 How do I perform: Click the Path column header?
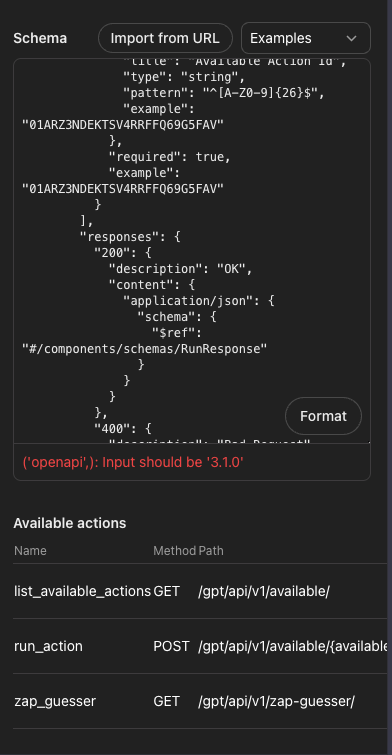[x=211, y=550]
